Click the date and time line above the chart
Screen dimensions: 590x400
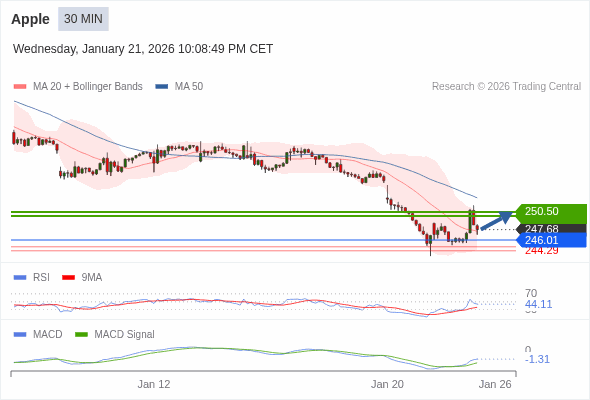click(143, 49)
